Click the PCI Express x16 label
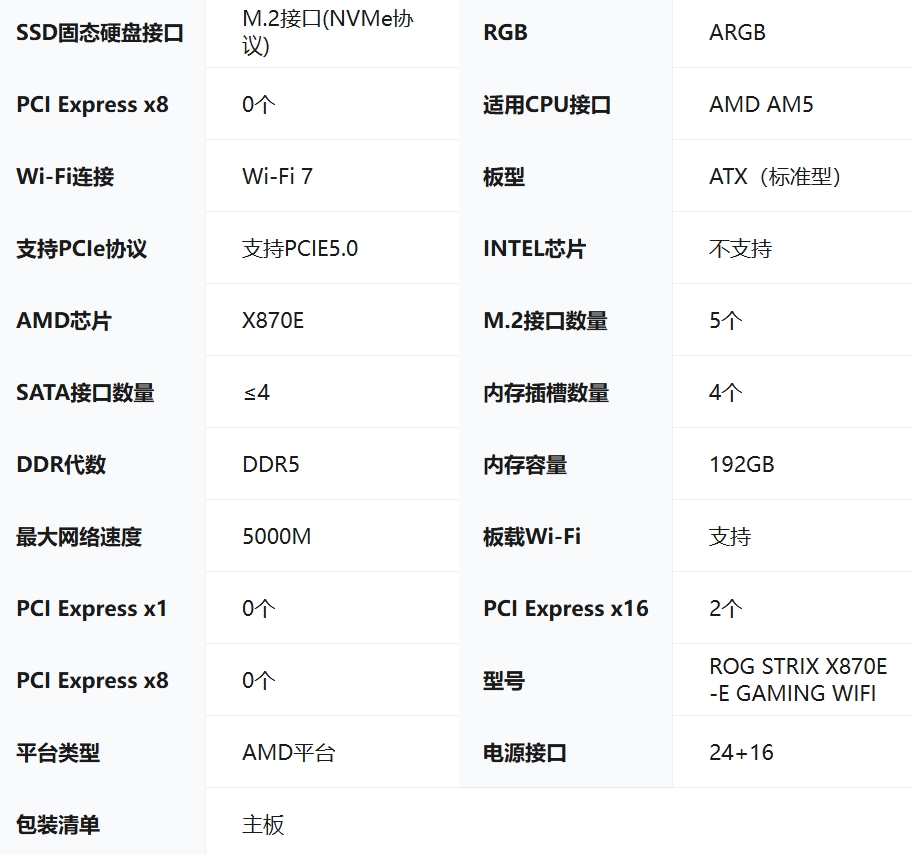Screen dimensions: 913x855 point(566,609)
